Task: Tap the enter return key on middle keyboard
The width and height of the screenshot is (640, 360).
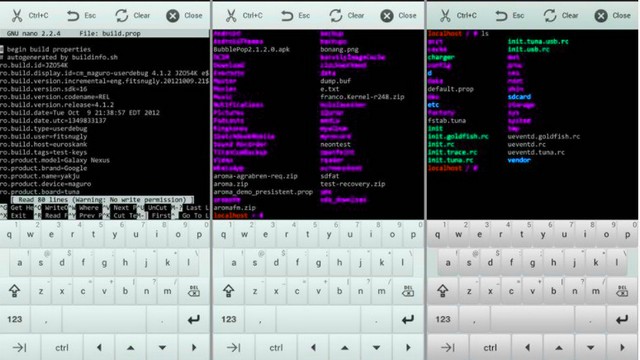Action: point(408,319)
